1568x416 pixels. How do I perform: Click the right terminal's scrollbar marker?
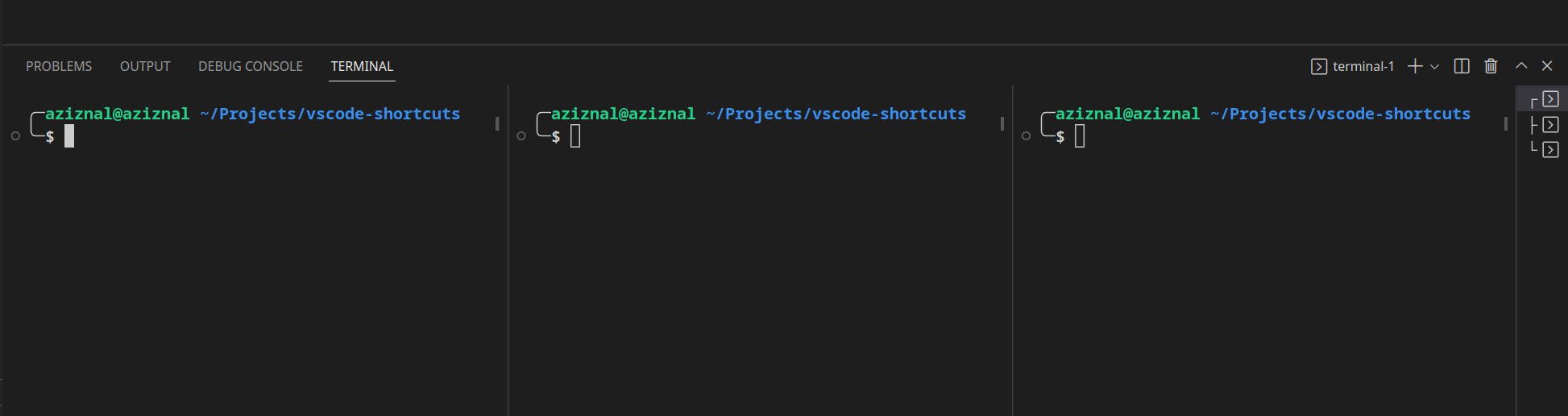[x=1505, y=123]
